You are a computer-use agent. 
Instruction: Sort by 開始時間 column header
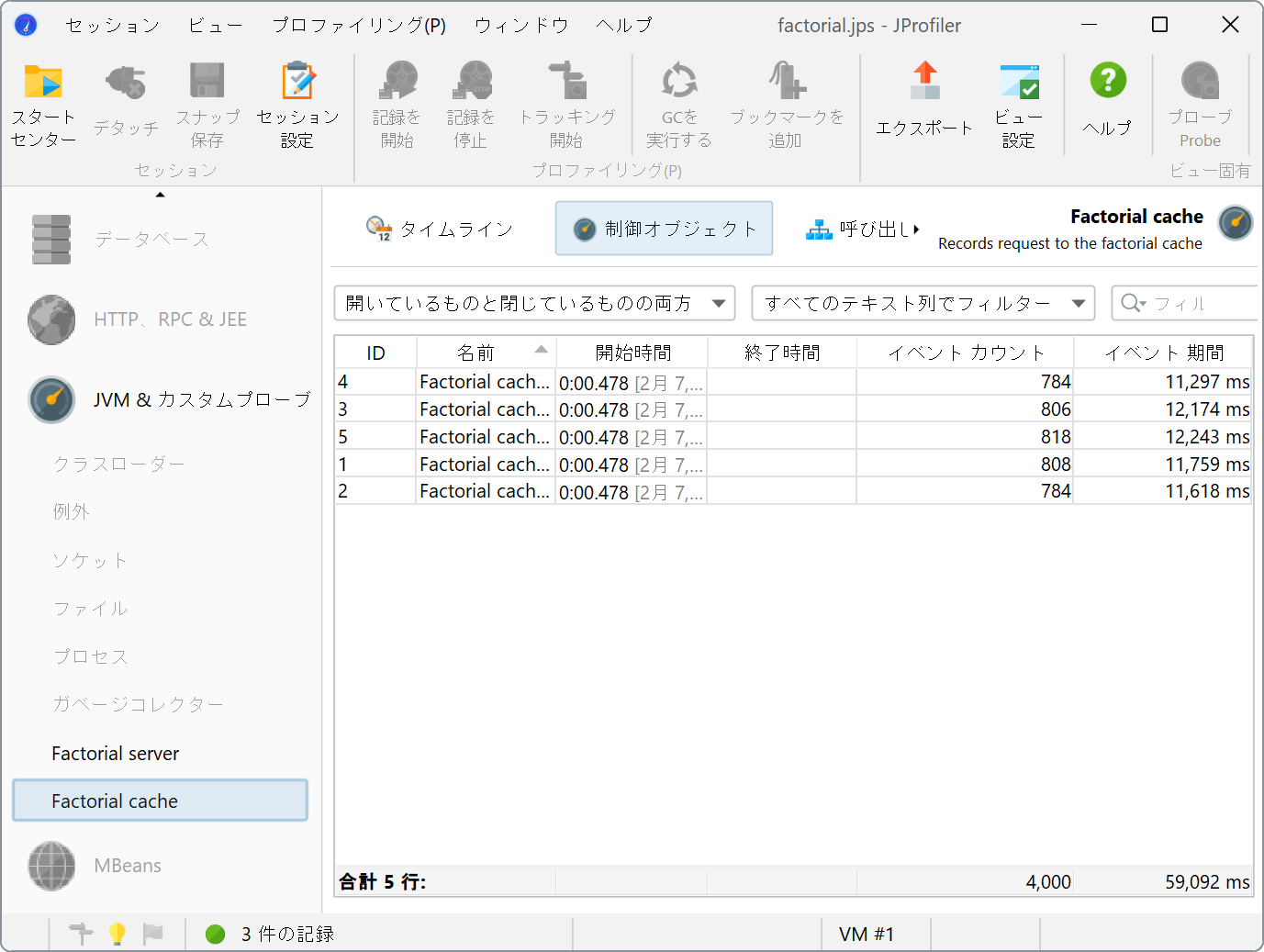pyautogui.click(x=632, y=353)
